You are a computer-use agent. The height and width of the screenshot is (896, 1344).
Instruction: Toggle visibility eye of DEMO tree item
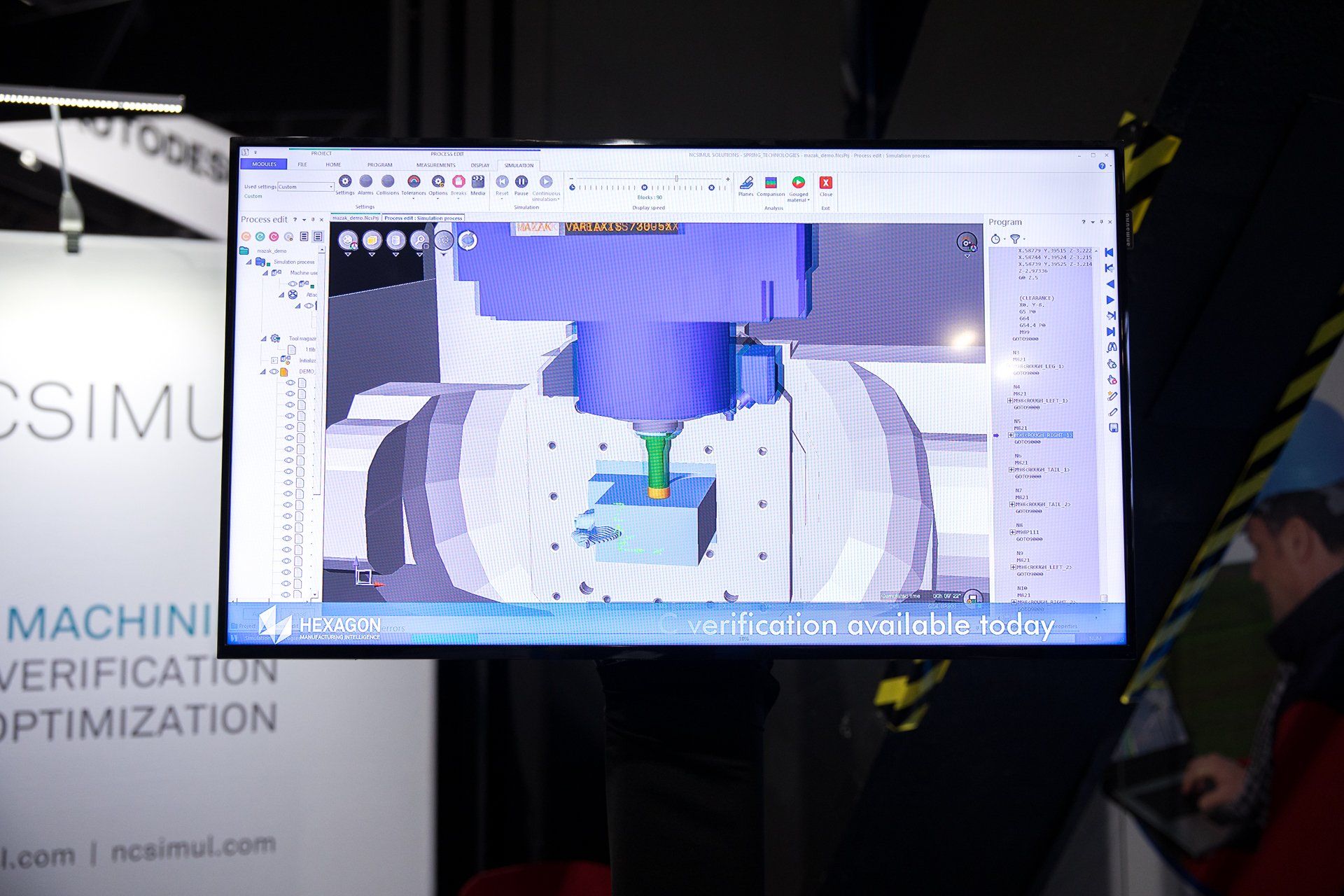(x=274, y=372)
